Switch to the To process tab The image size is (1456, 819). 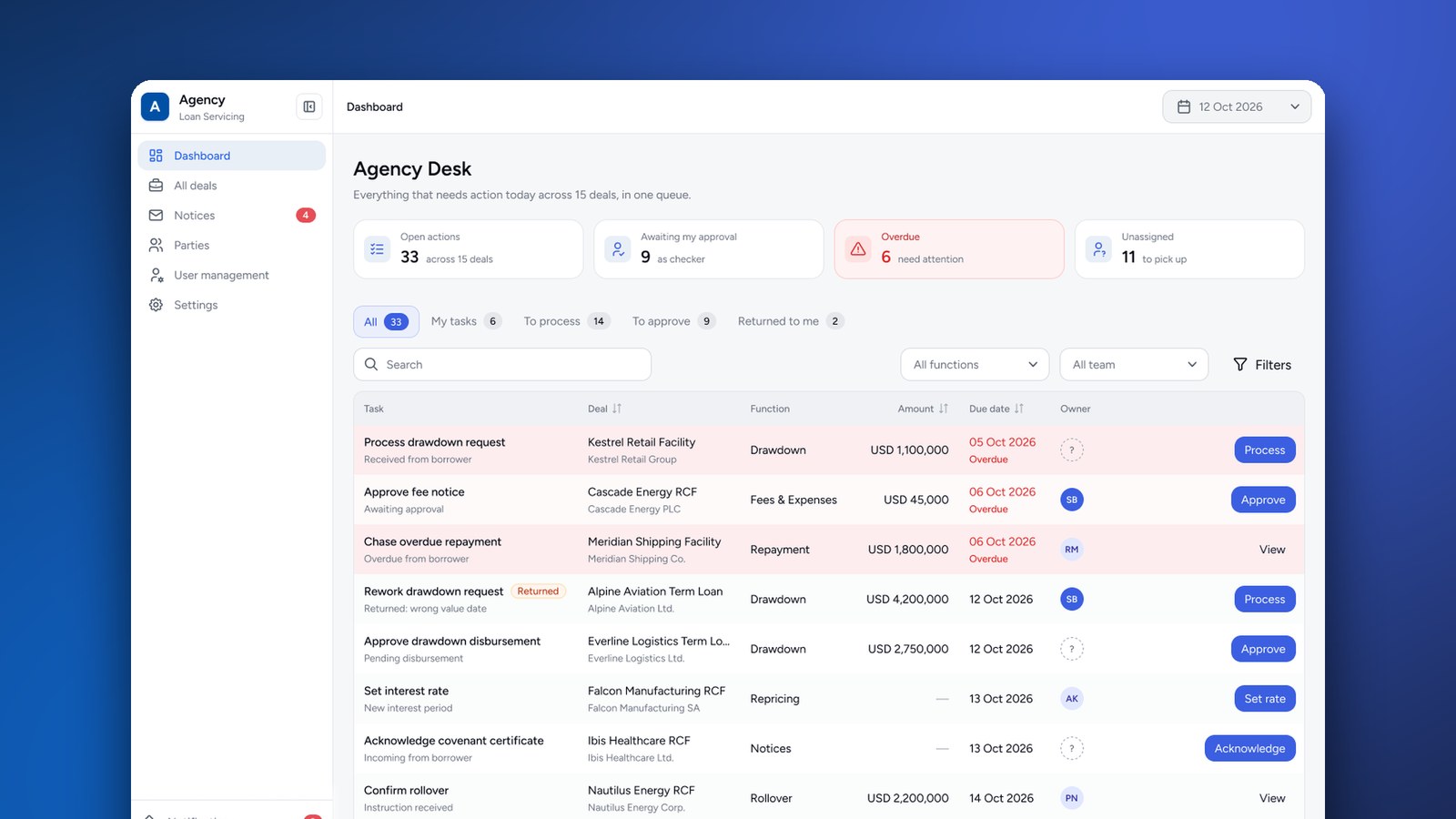tap(566, 321)
